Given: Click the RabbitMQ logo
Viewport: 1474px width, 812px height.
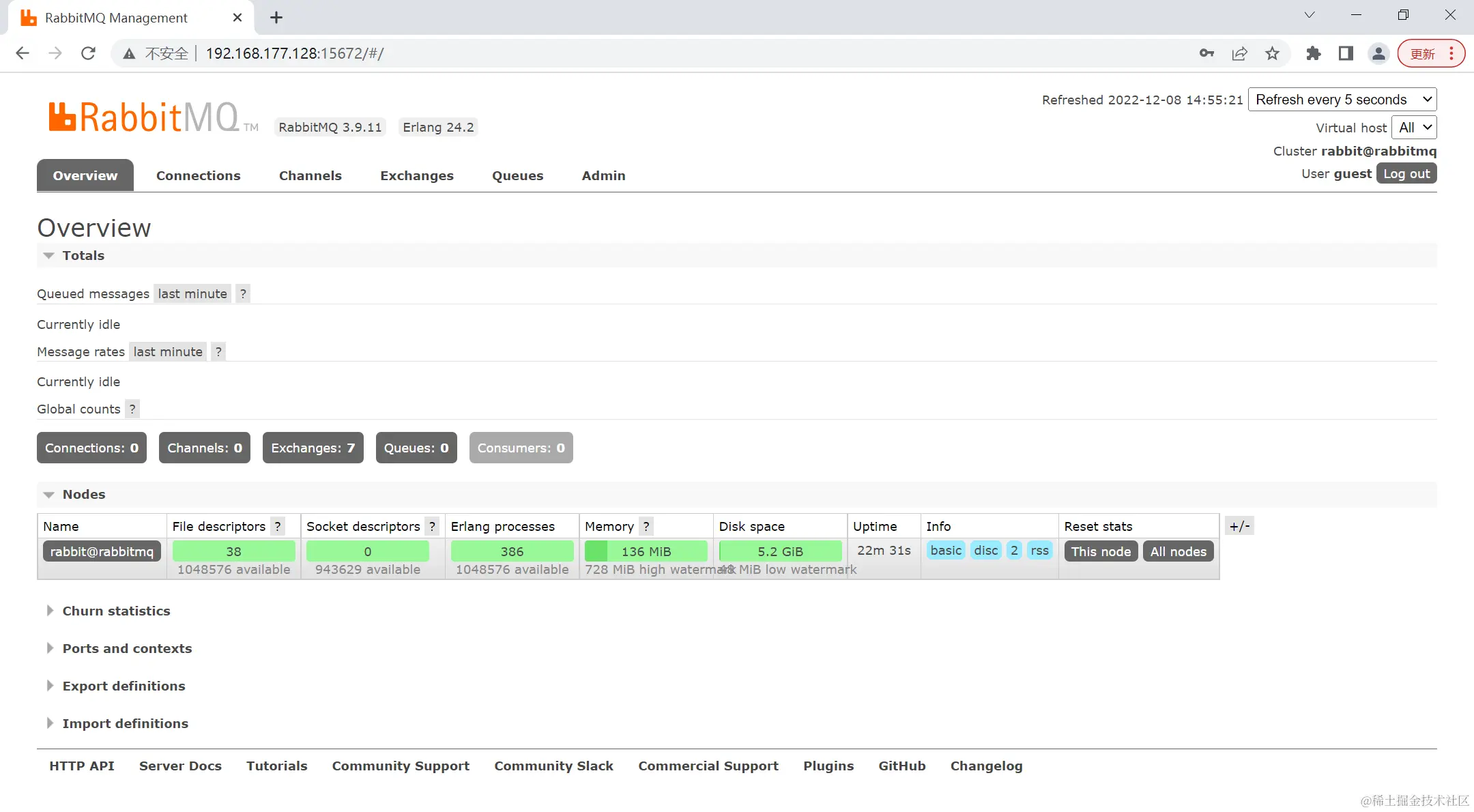Looking at the screenshot, I should [x=154, y=117].
